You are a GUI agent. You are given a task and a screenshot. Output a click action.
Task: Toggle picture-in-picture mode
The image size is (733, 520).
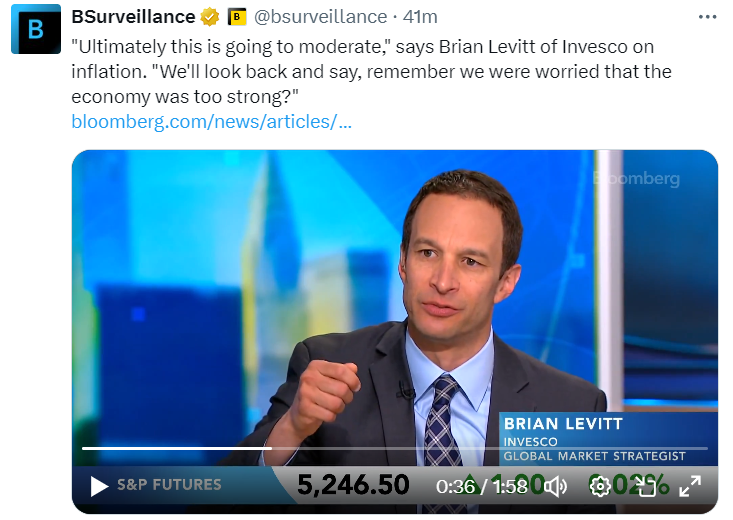pos(646,487)
